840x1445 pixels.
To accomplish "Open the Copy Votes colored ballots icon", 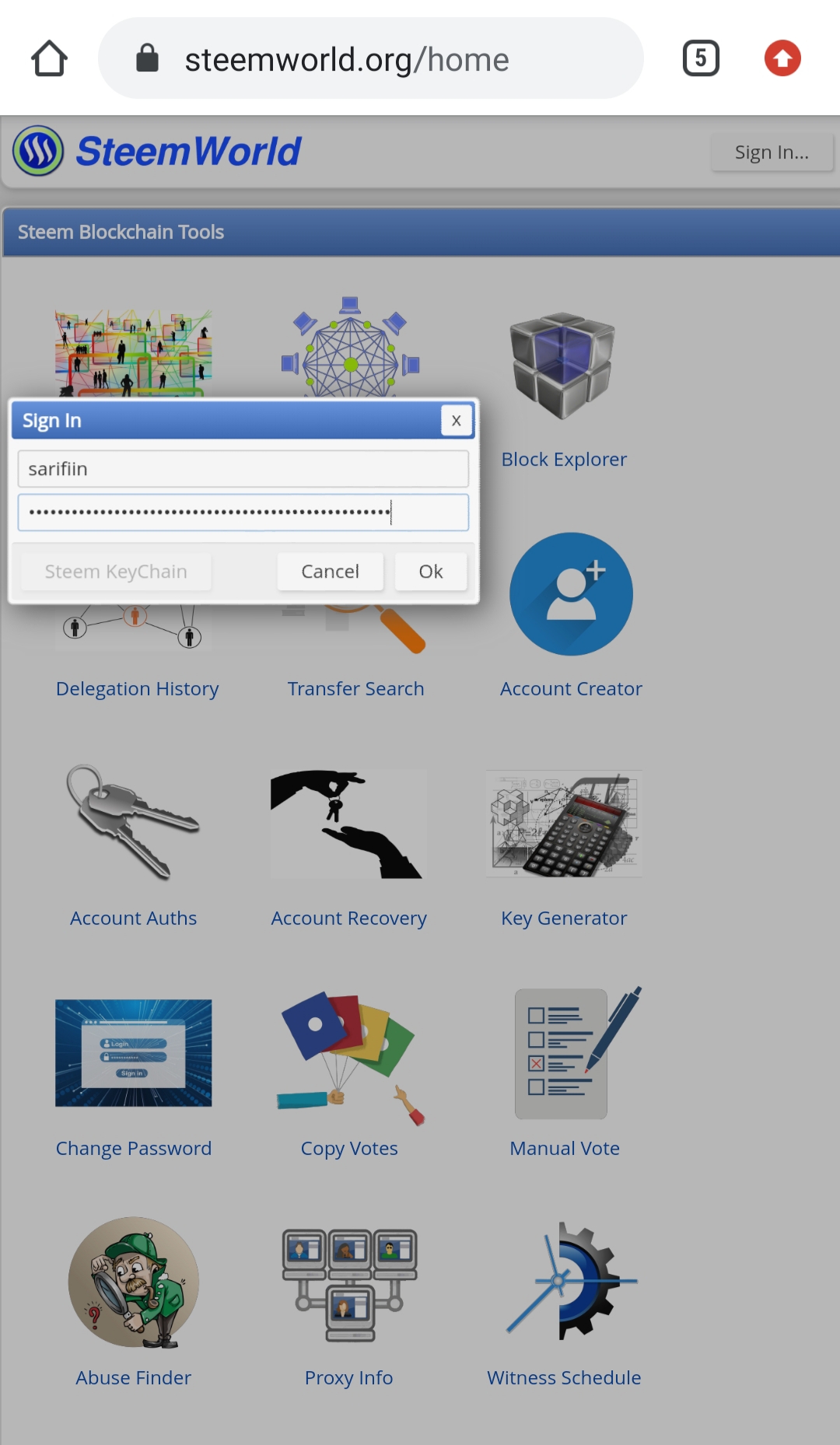I will (x=350, y=1058).
